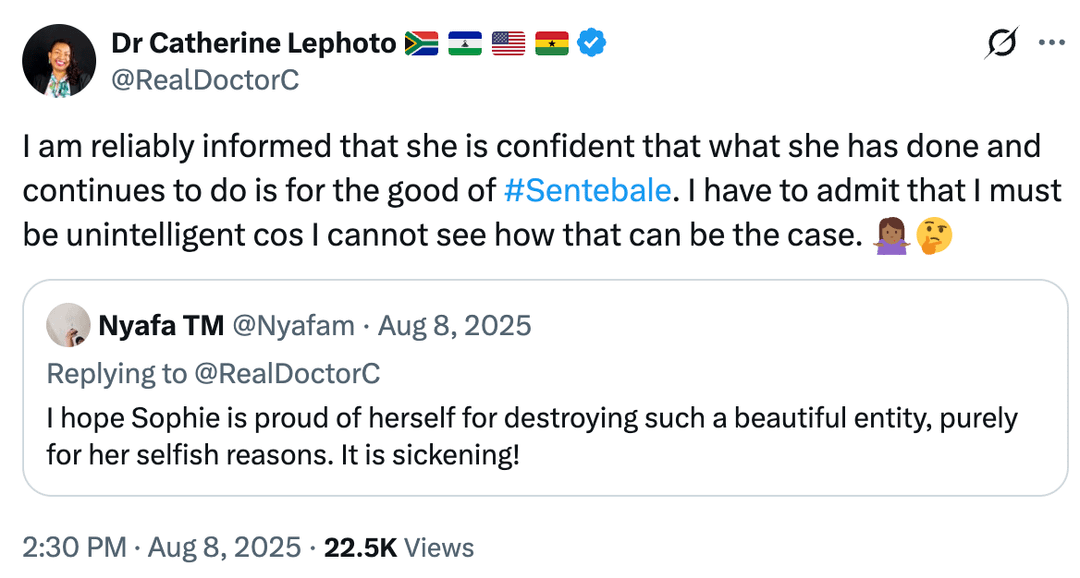Click the Replying to @RealDoctorC line

point(213,373)
